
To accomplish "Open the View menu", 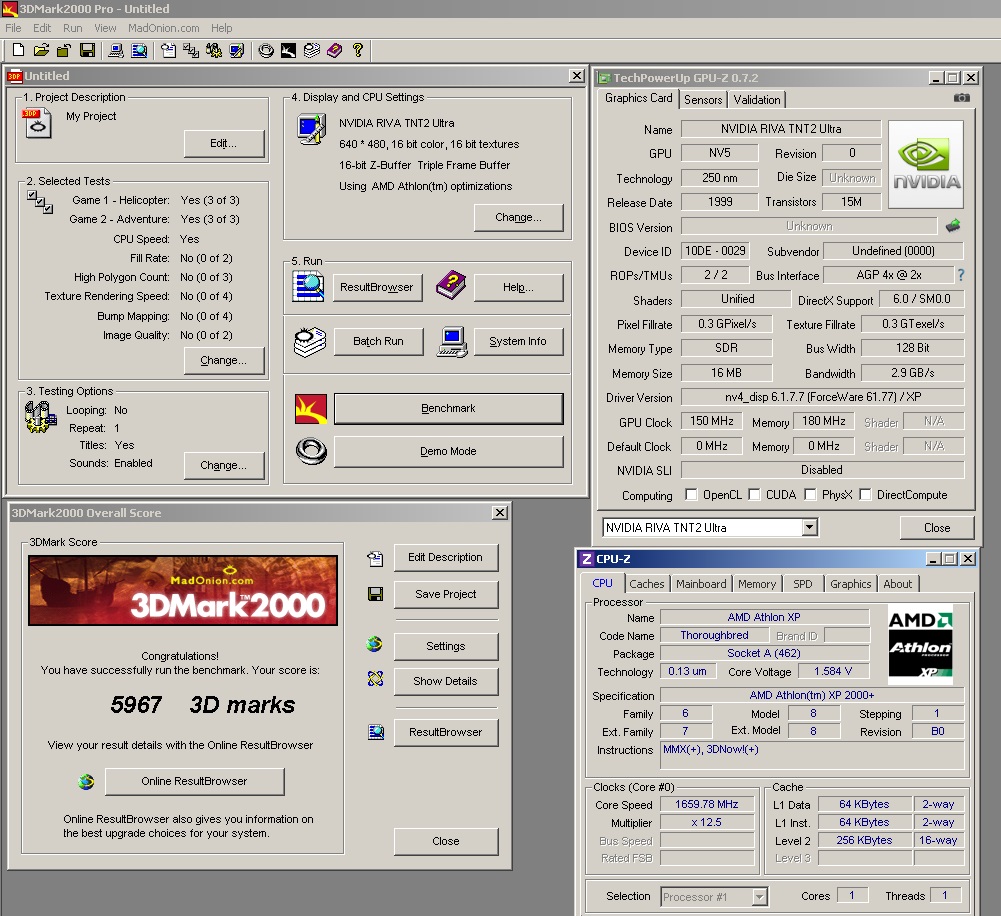I will (105, 28).
